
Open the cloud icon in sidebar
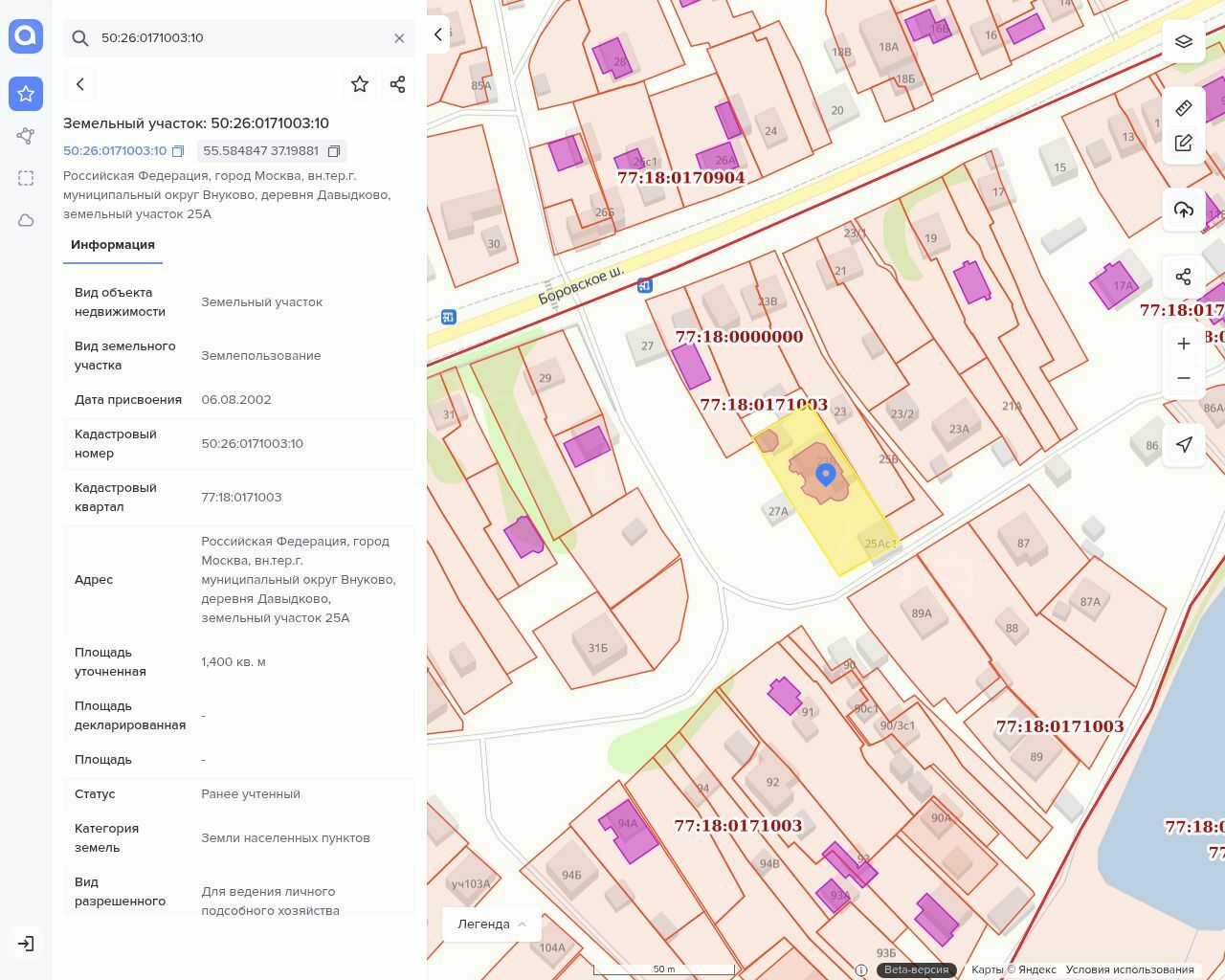pos(26,220)
